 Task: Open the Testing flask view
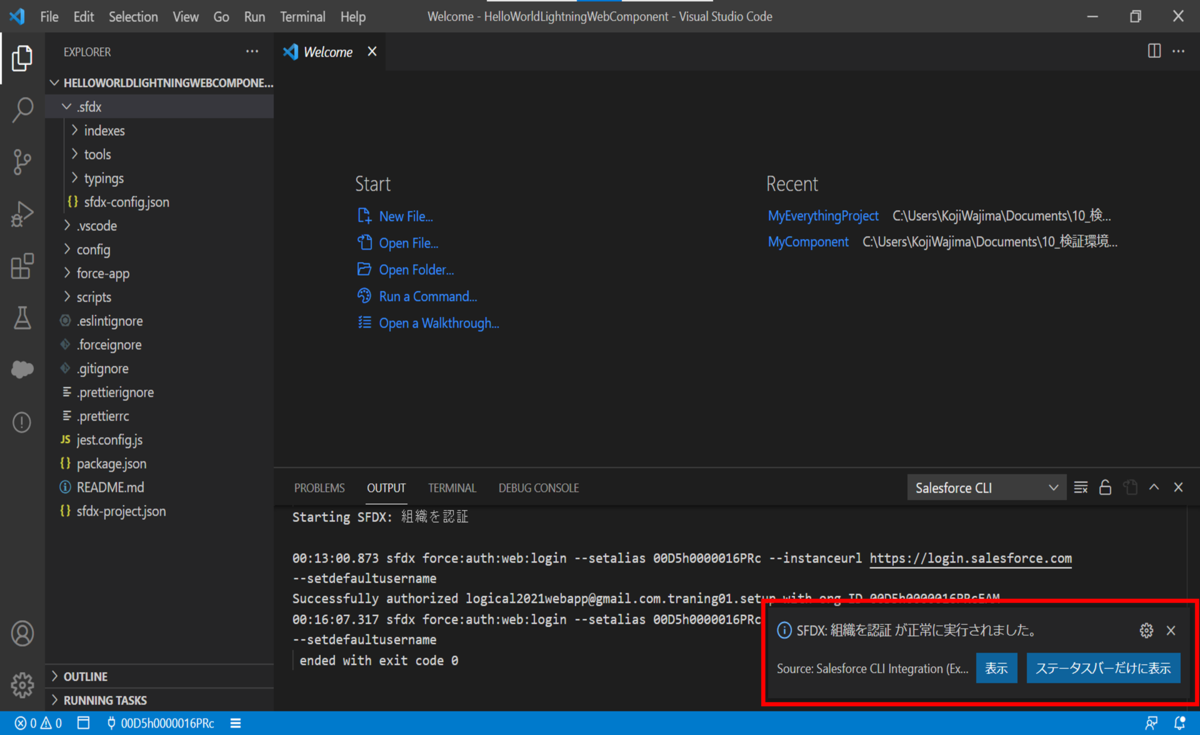[x=22, y=318]
